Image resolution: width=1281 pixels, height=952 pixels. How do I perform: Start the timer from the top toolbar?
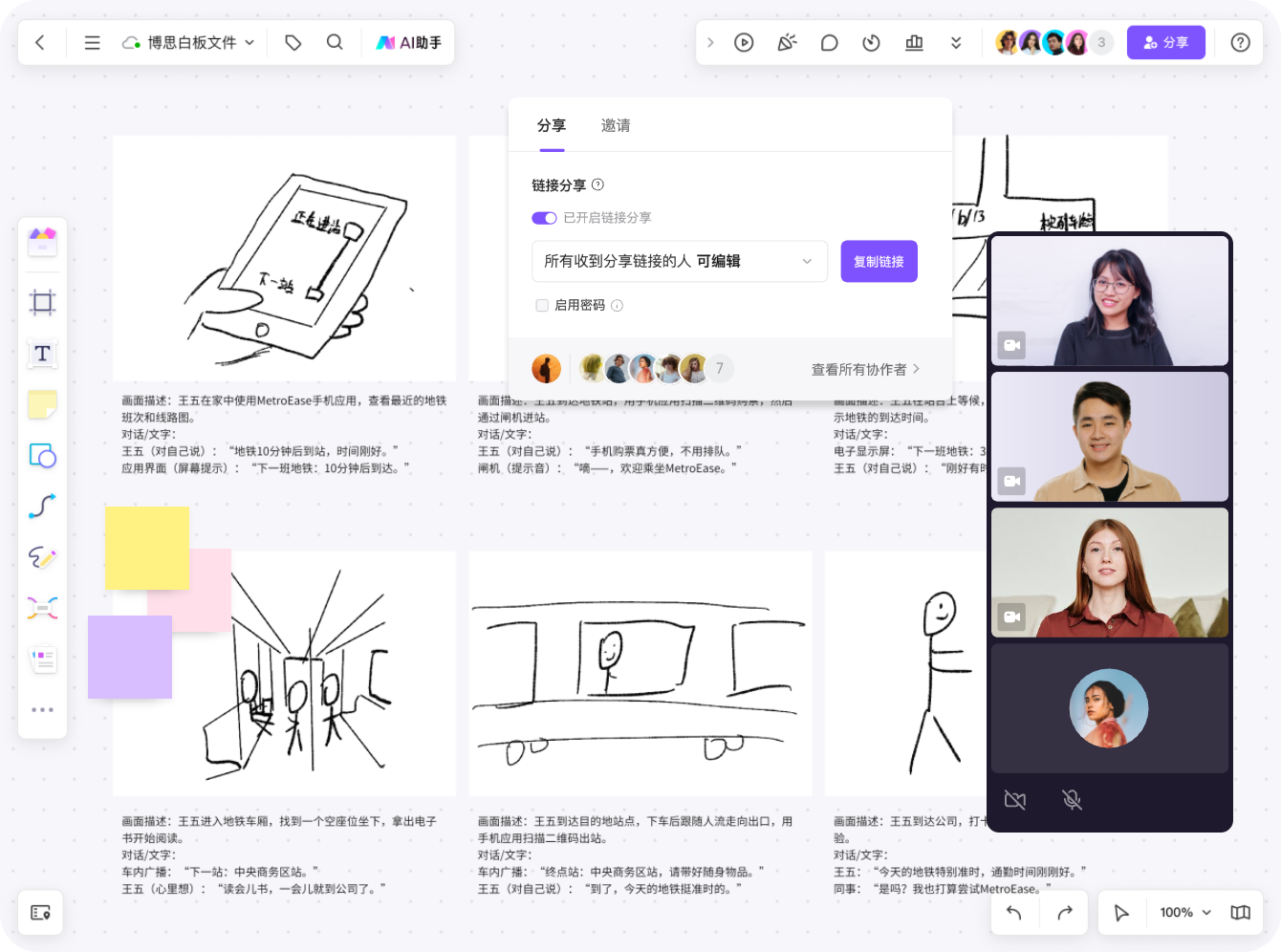tap(871, 42)
